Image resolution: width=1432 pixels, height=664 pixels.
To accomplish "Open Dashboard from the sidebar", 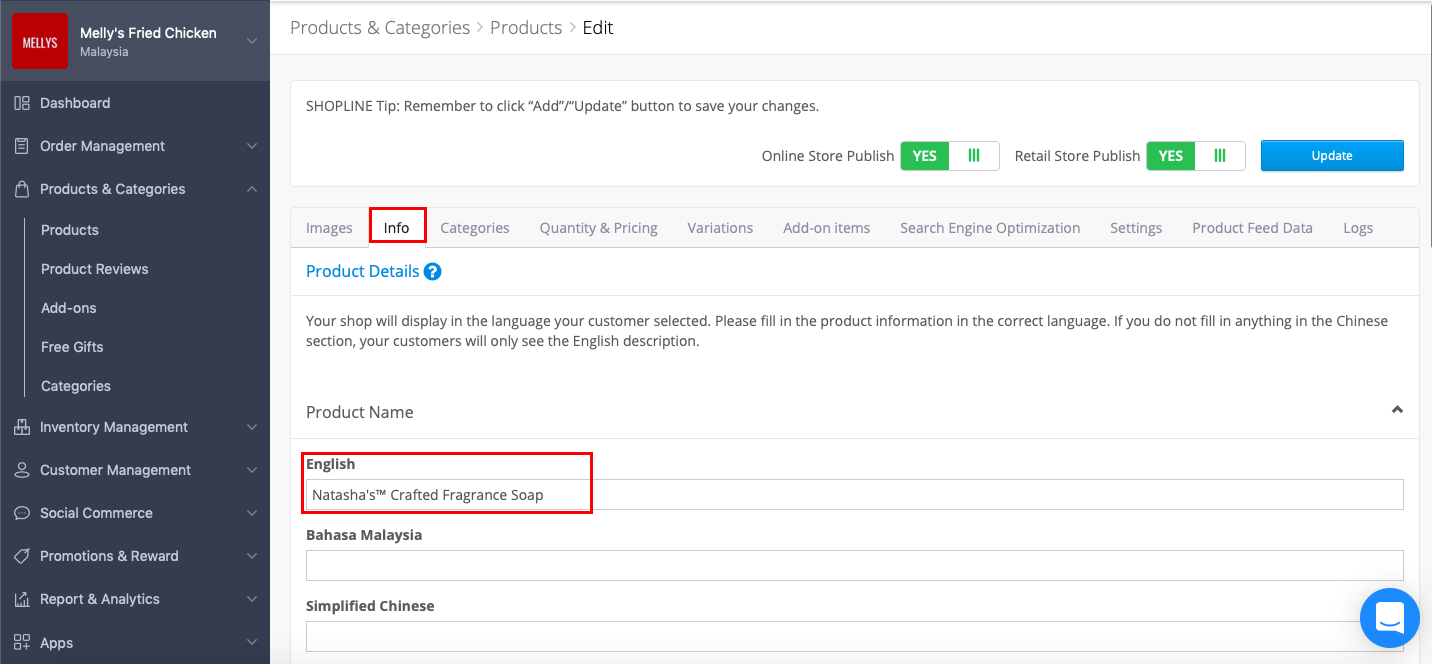I will (75, 103).
